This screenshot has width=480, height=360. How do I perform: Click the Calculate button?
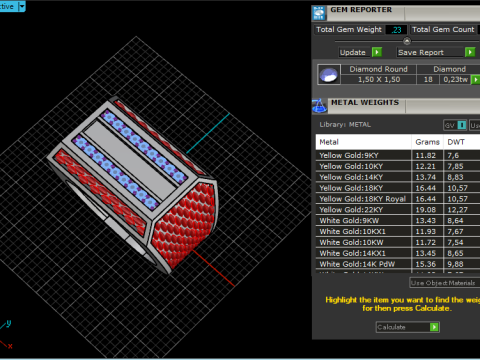click(x=407, y=327)
